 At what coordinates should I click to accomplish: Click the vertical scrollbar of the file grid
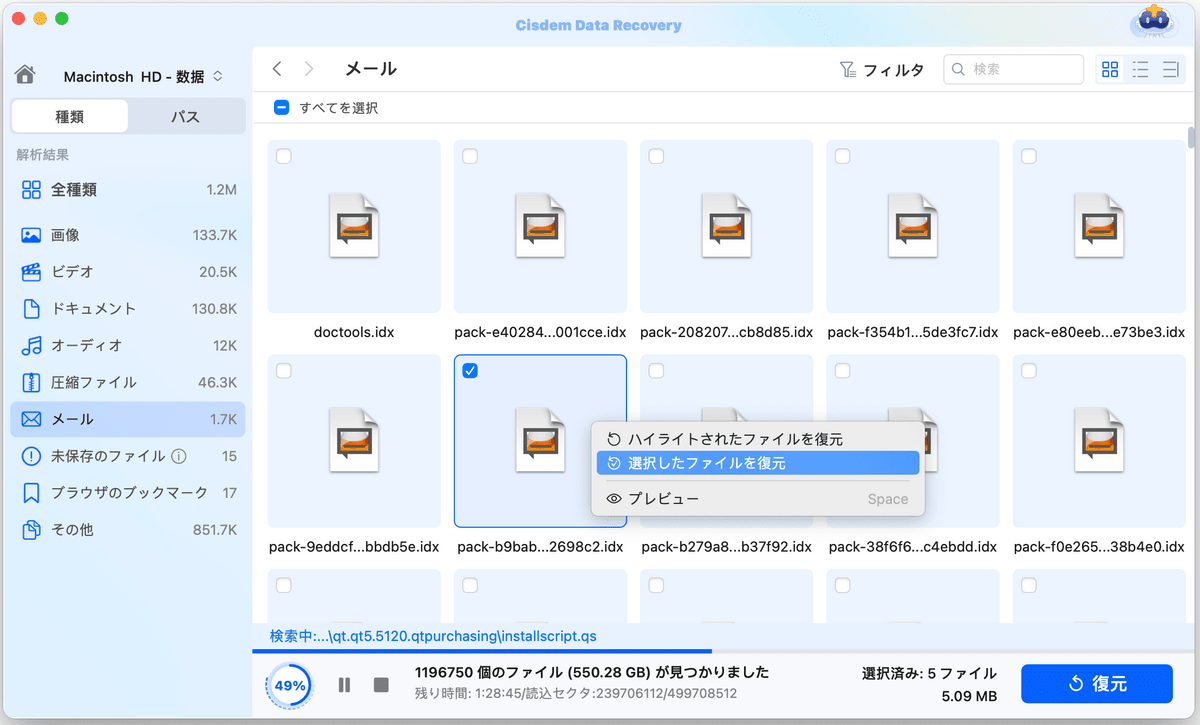tap(1191, 138)
